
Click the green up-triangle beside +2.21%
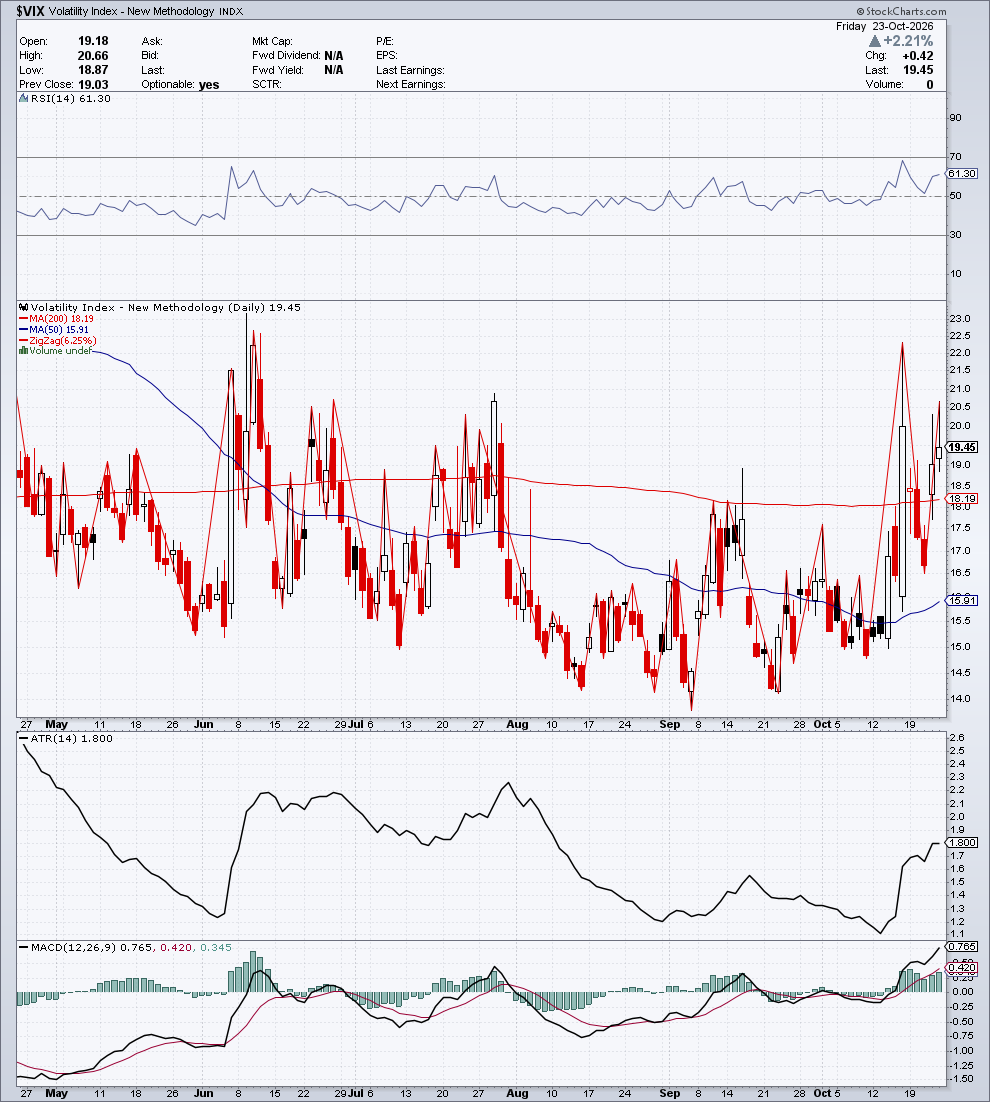875,41
